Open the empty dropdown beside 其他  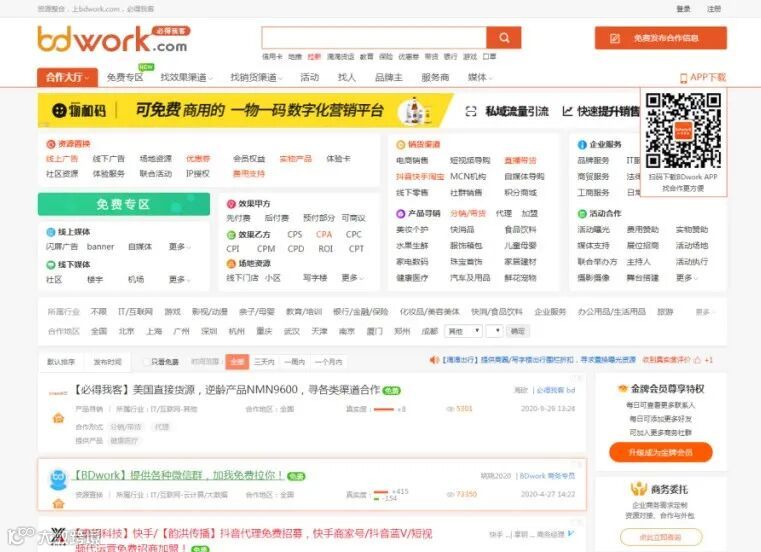tap(495, 331)
